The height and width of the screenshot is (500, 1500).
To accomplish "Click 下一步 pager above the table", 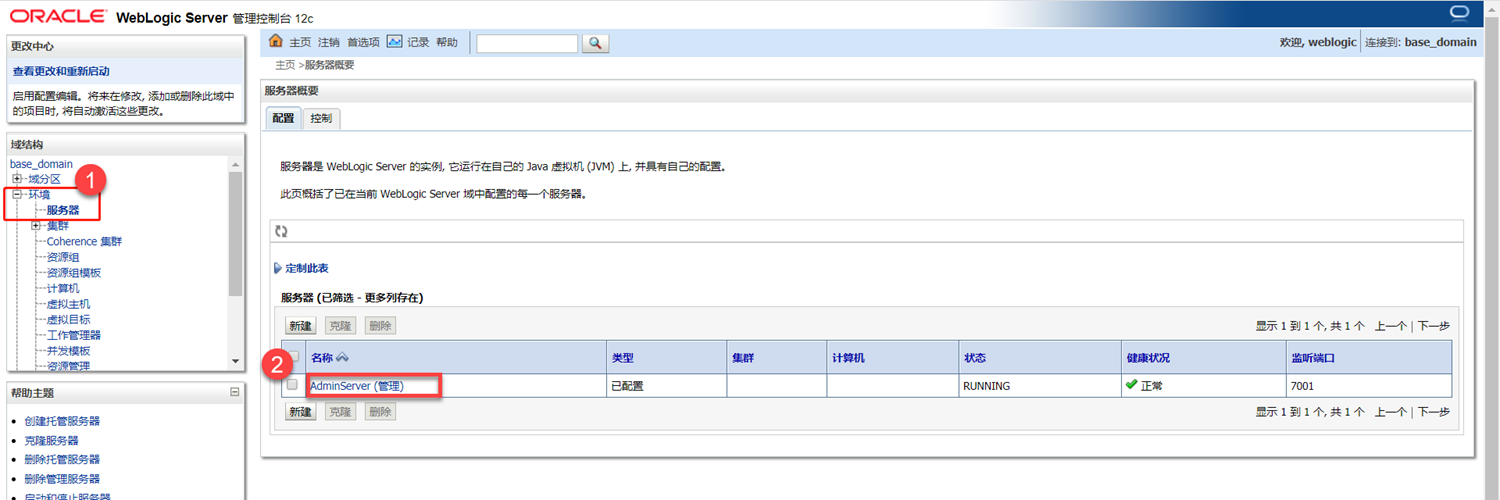I will point(1433,326).
